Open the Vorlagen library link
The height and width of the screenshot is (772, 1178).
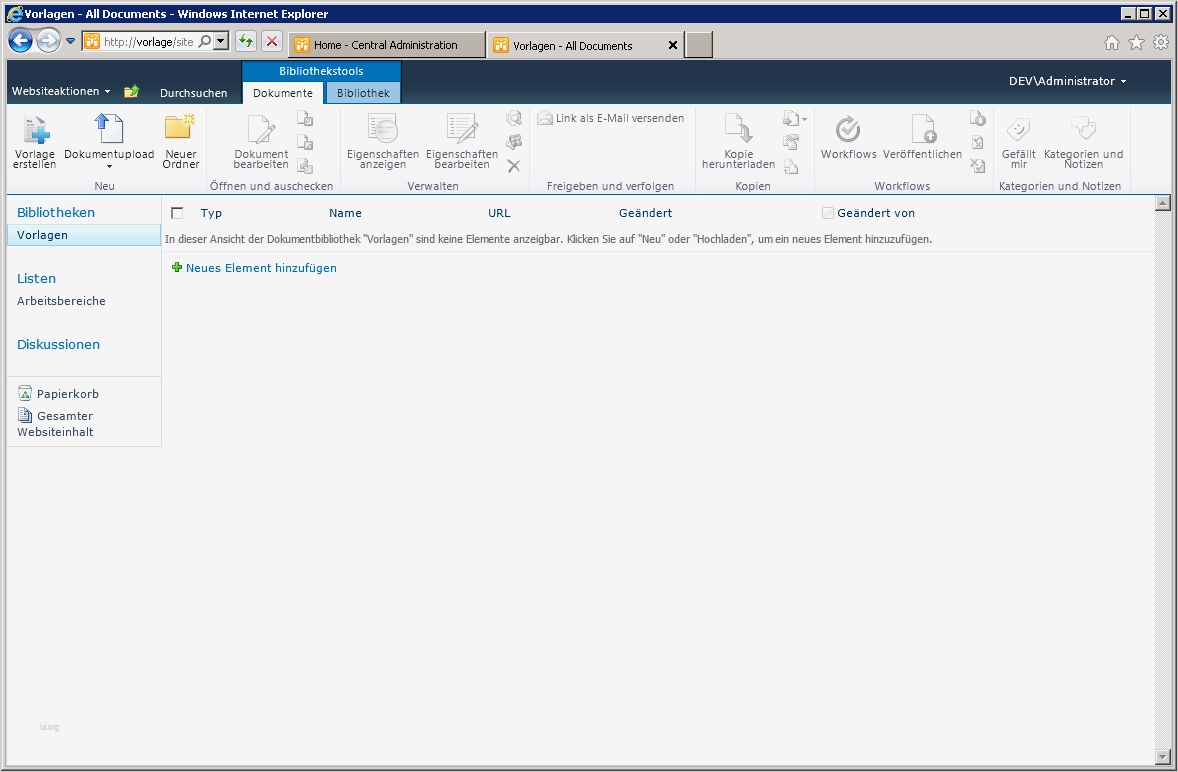point(42,235)
